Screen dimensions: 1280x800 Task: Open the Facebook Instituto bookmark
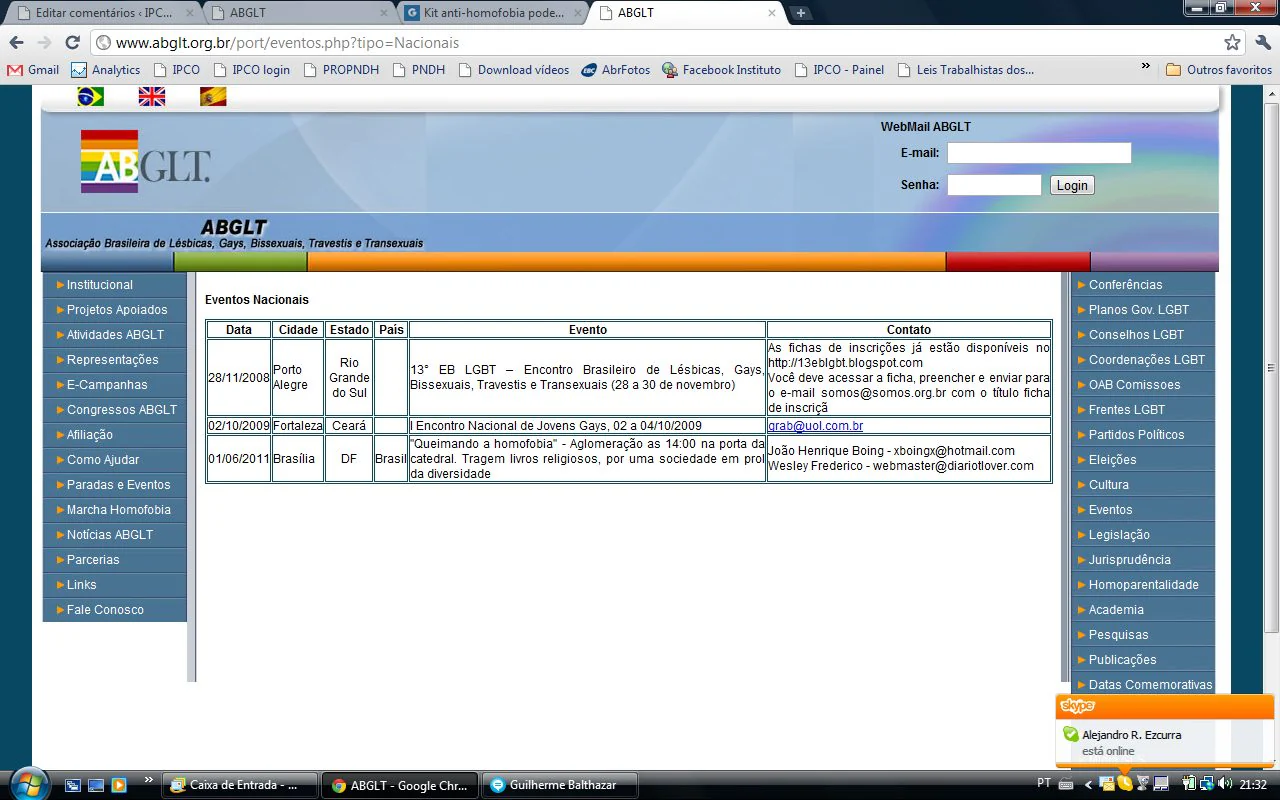[721, 70]
